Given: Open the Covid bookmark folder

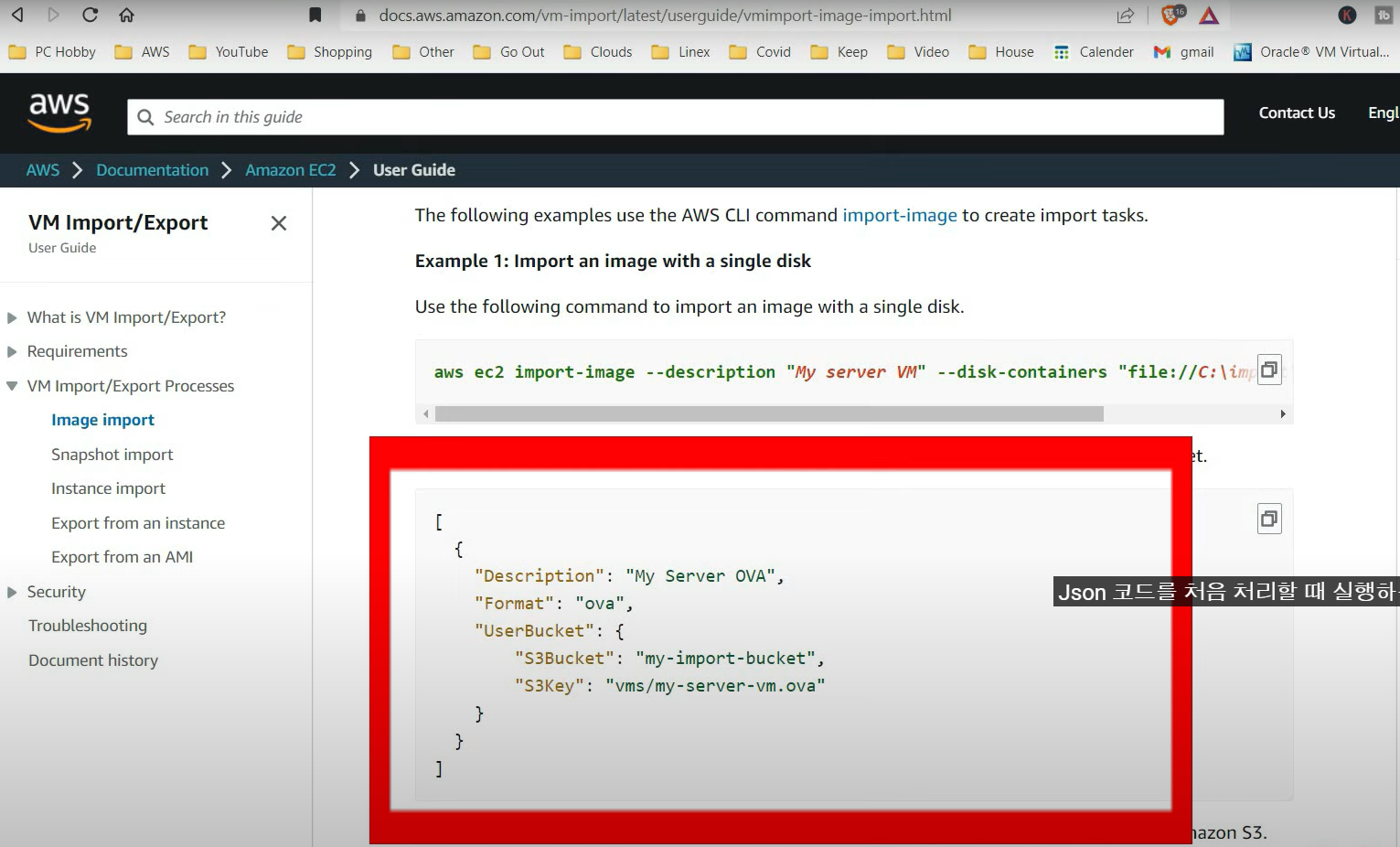Looking at the screenshot, I should (x=761, y=52).
